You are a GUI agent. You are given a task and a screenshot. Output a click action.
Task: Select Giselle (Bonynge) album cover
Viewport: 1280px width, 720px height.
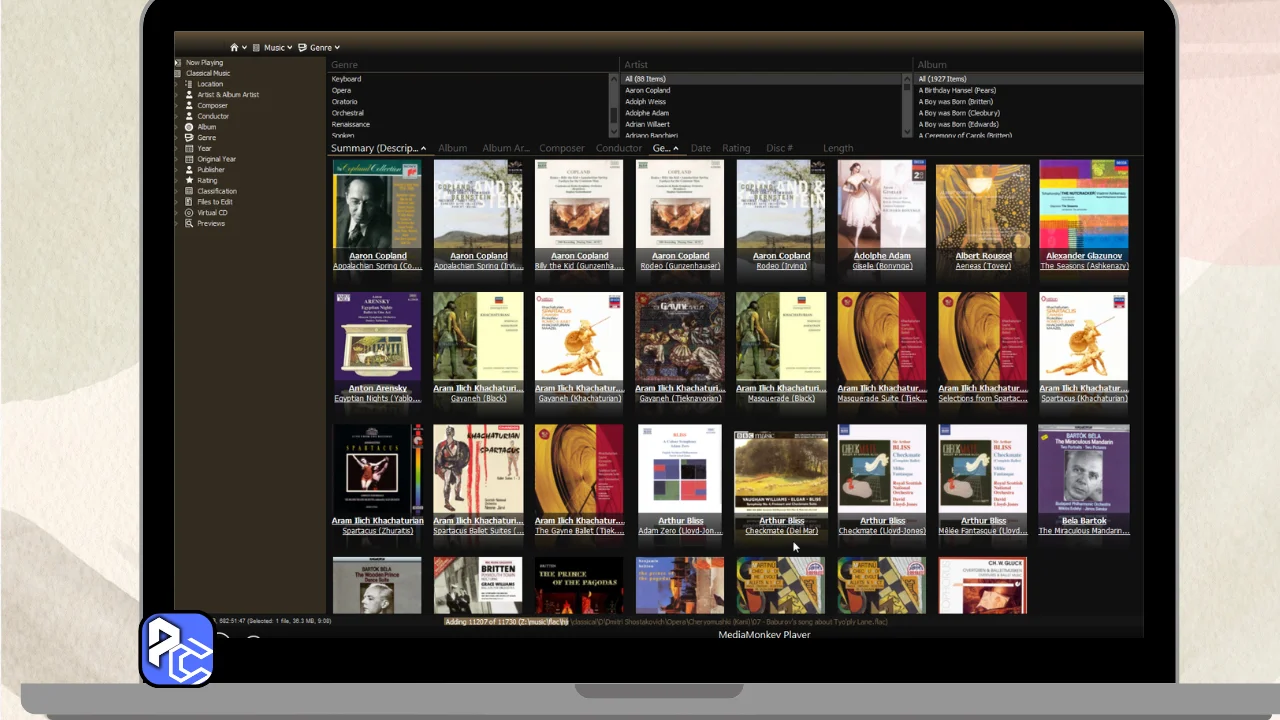[x=881, y=204]
